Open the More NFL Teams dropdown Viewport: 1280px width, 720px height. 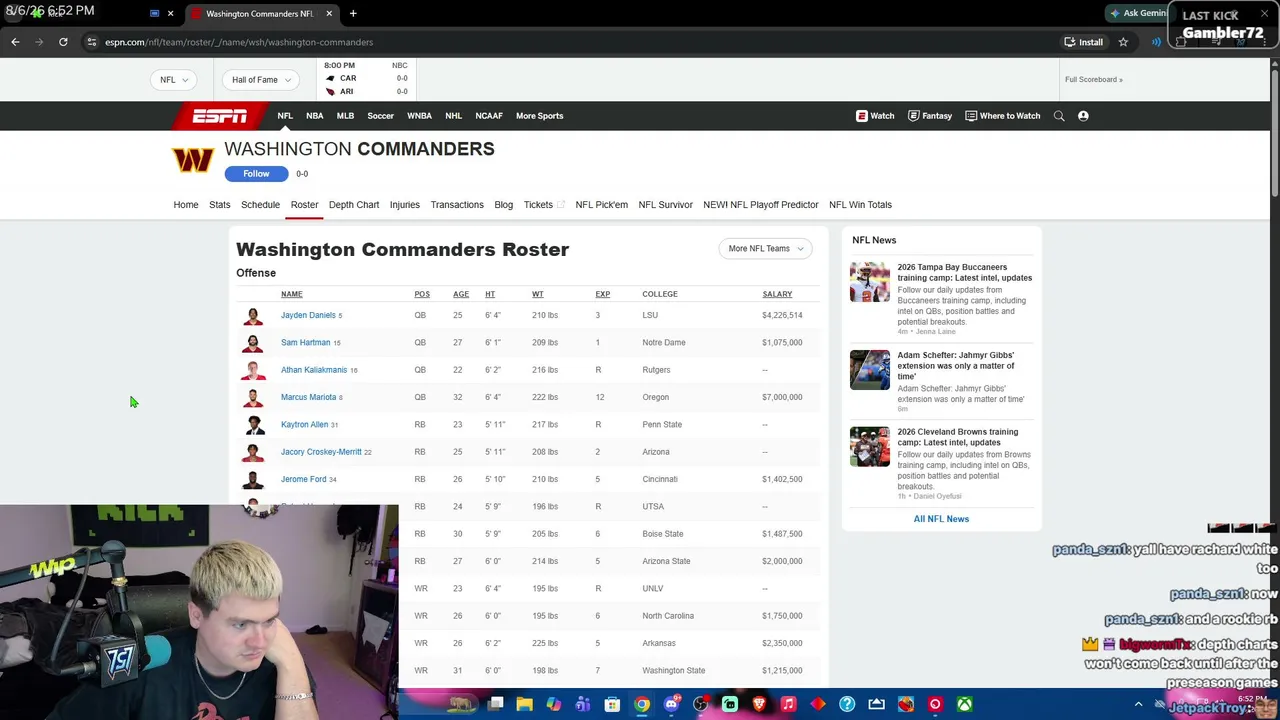click(x=766, y=249)
